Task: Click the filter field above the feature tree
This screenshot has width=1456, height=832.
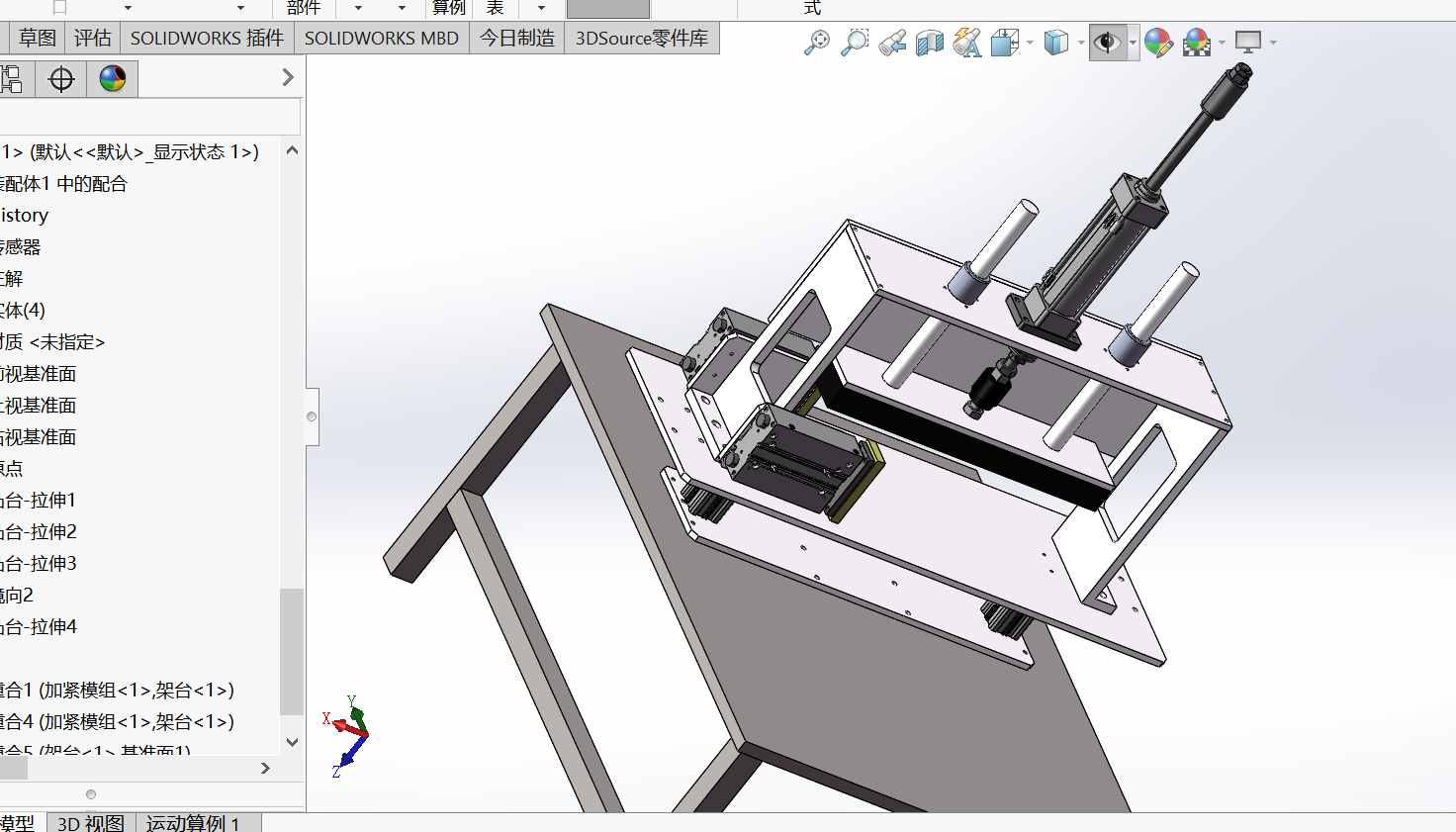Action: 150,117
